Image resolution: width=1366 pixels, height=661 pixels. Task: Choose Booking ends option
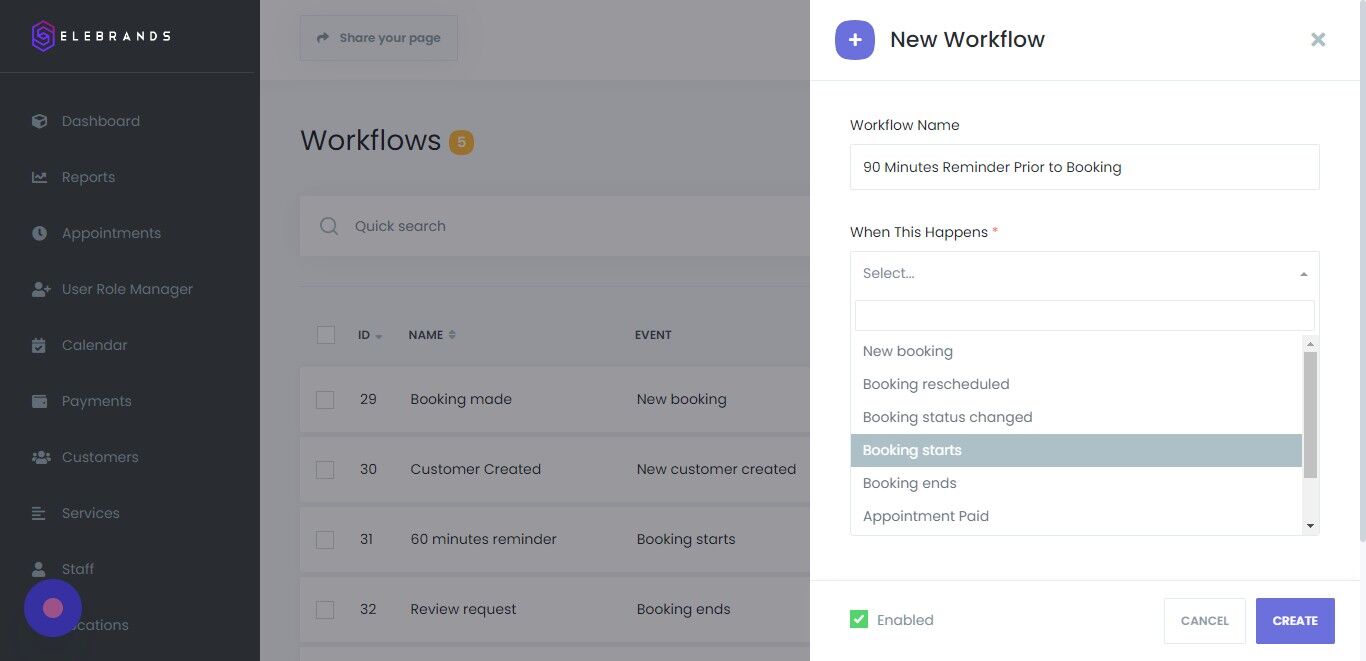pos(1076,483)
